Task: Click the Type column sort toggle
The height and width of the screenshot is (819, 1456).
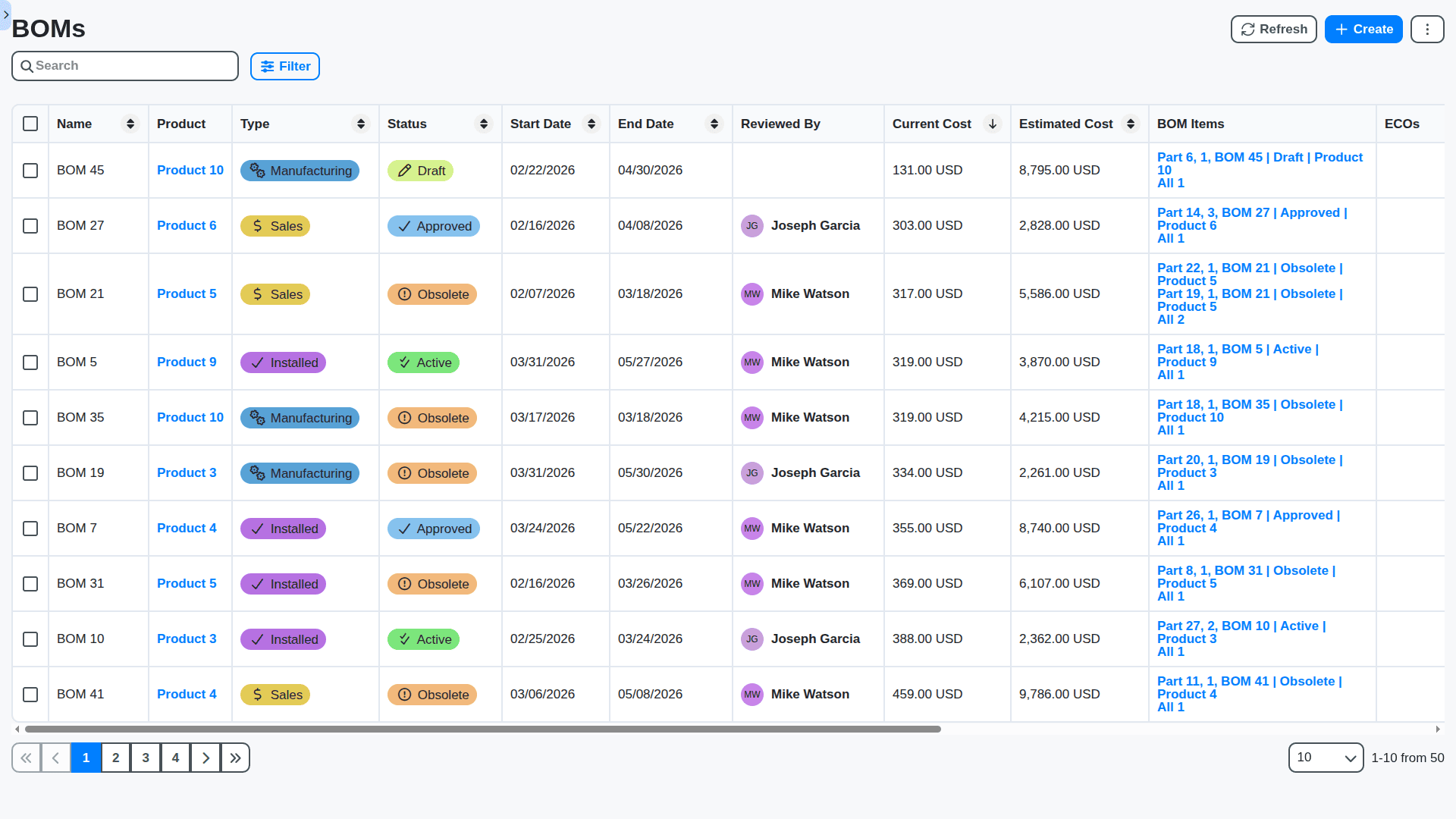Action: pos(360,124)
